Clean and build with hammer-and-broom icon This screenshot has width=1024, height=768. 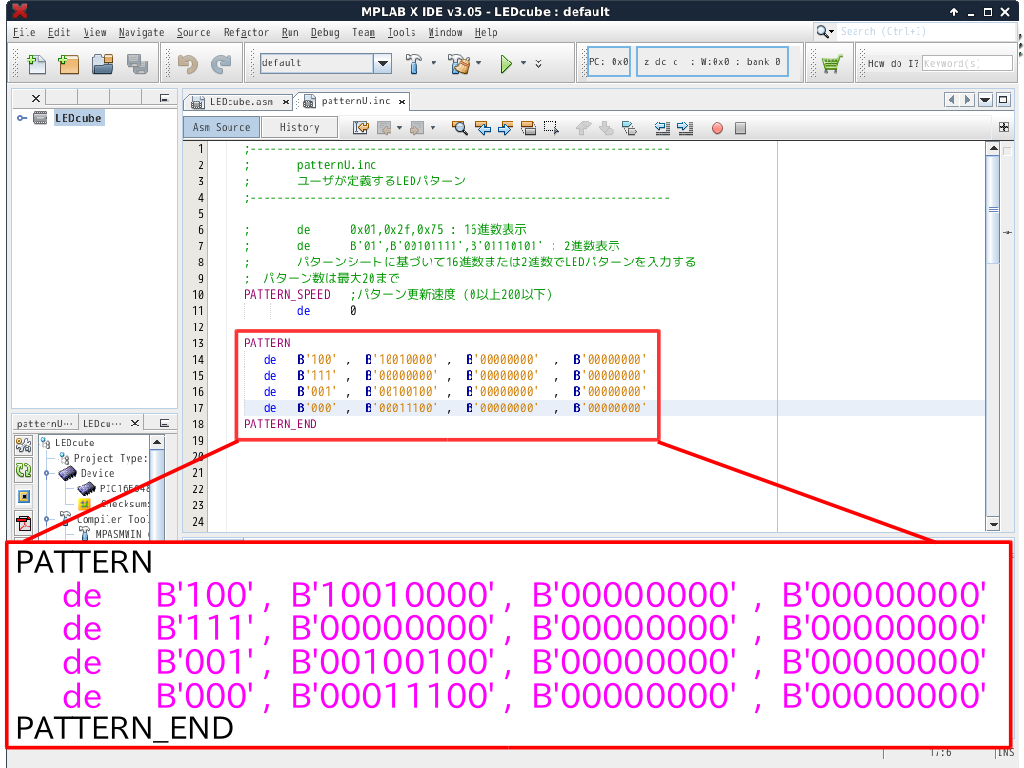459,63
